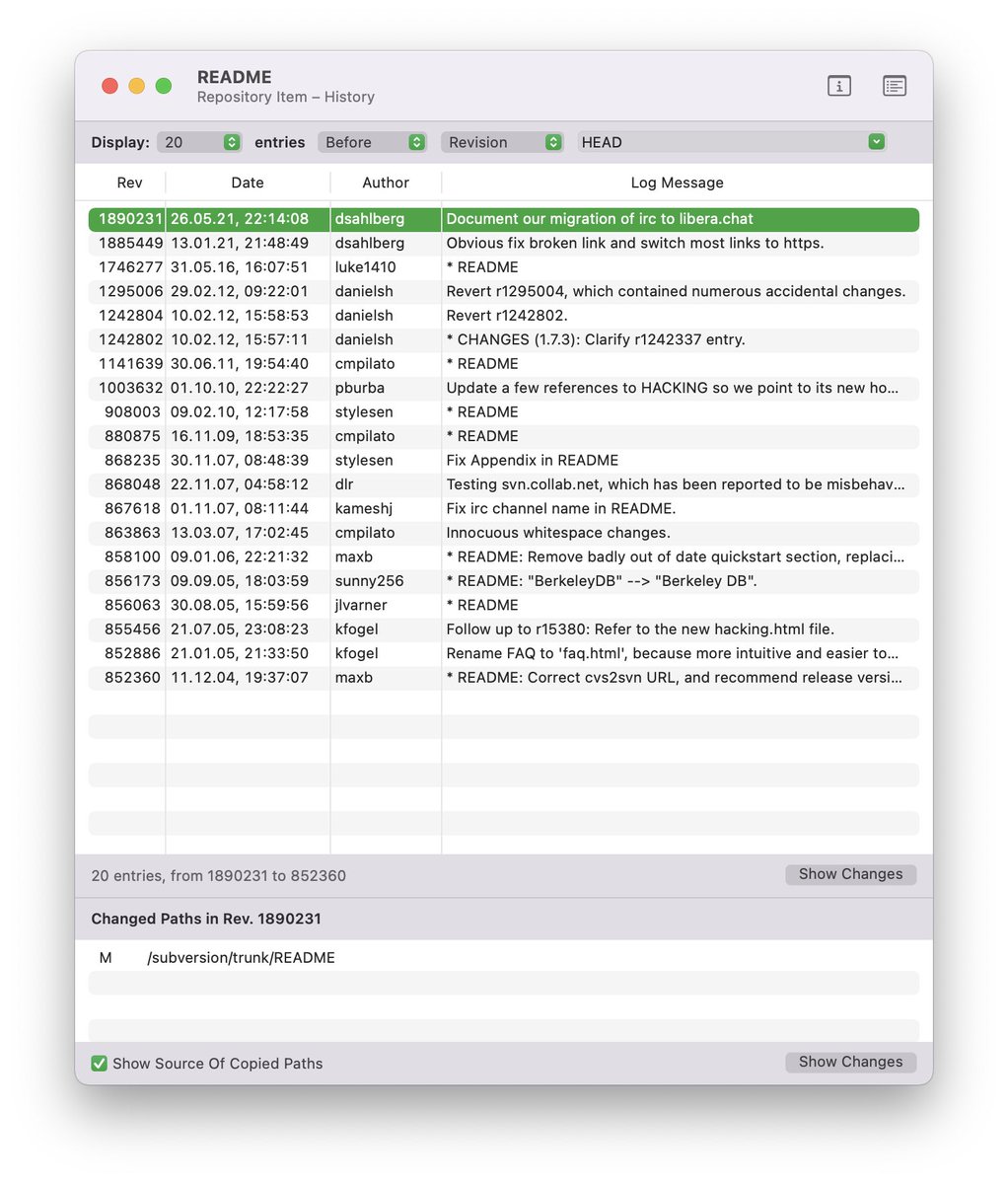Image resolution: width=1008 pixels, height=1184 pixels.
Task: Click 'Rename FAQ to faq.html' log message
Action: coord(673,653)
